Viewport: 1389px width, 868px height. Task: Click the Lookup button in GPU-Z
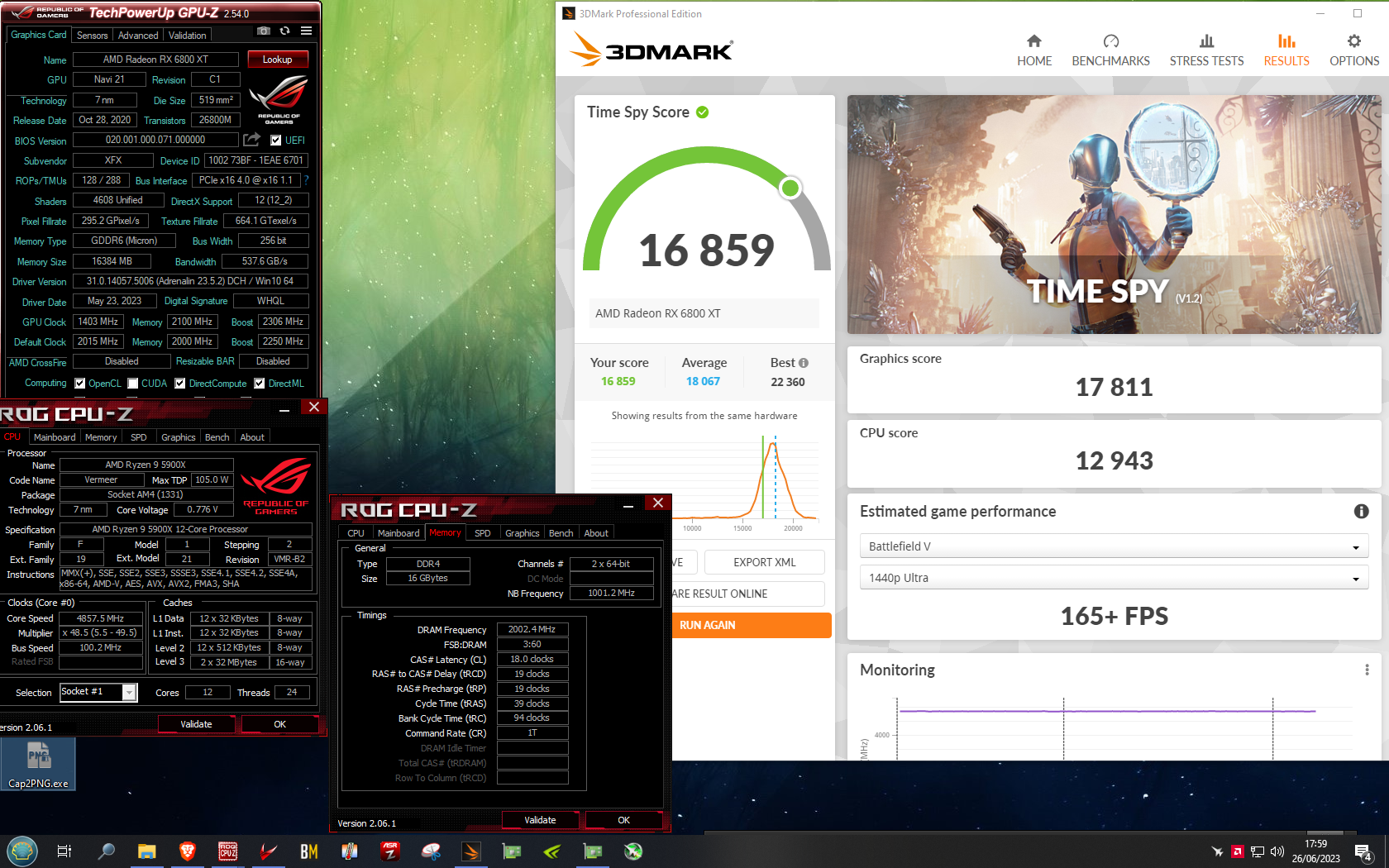coord(277,60)
